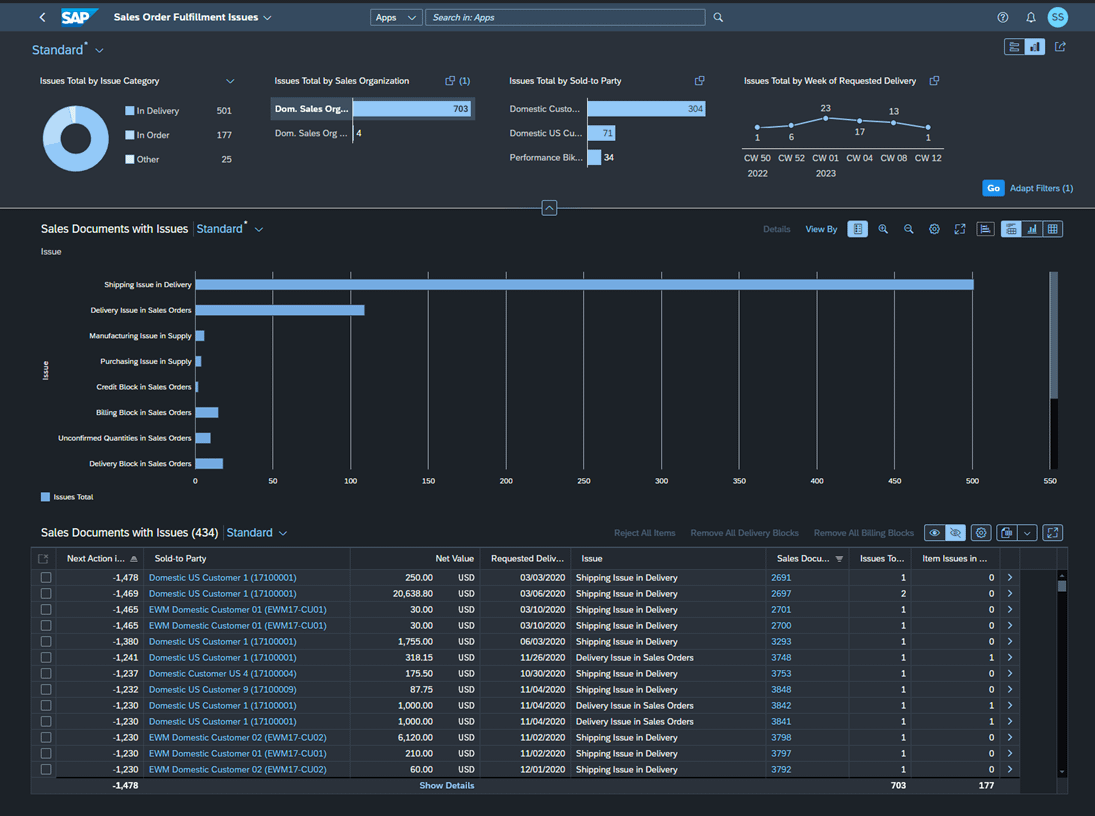Expand Issues Total by Issue Category dropdown

point(230,81)
